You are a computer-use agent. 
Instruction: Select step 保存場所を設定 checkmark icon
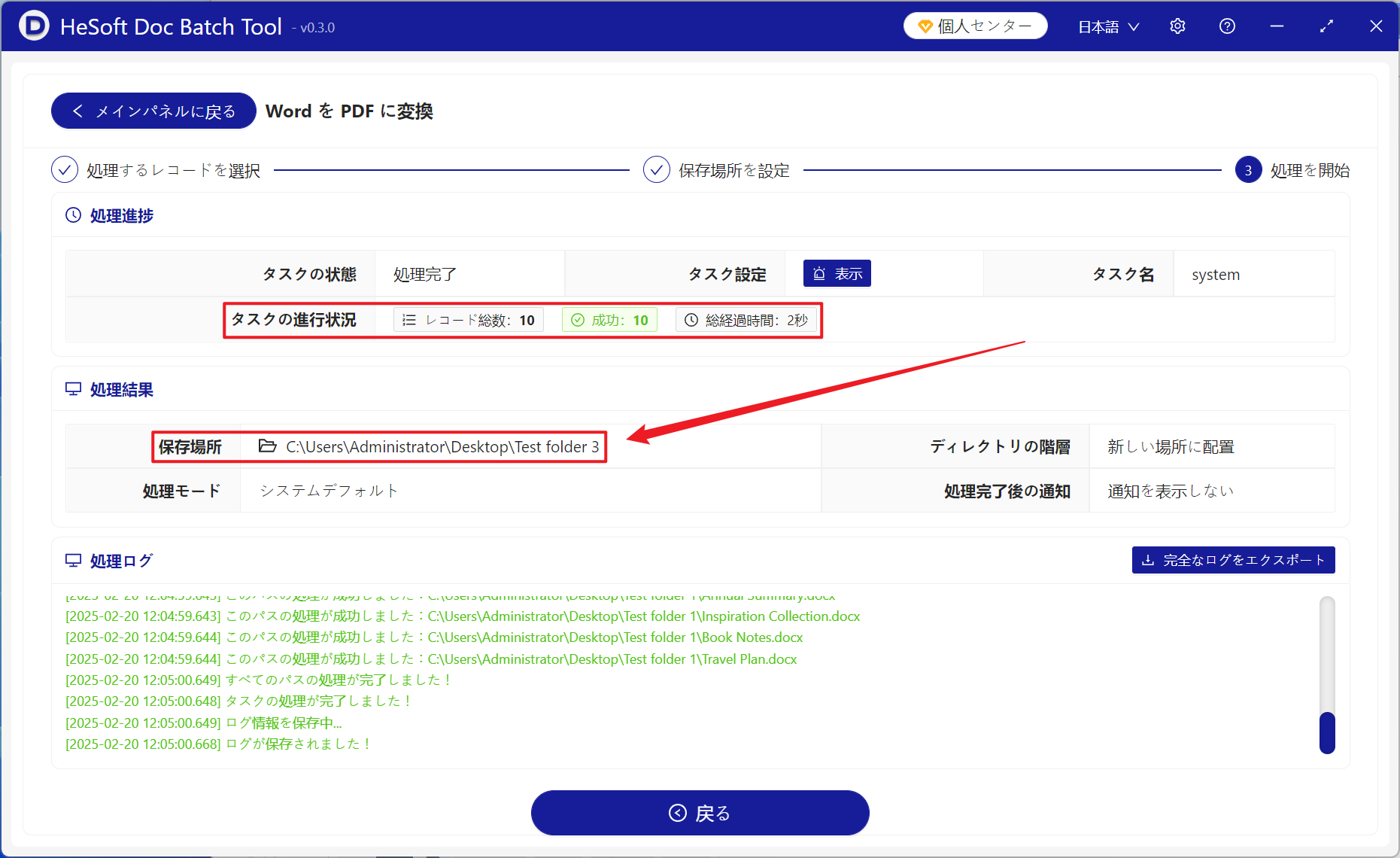click(657, 170)
